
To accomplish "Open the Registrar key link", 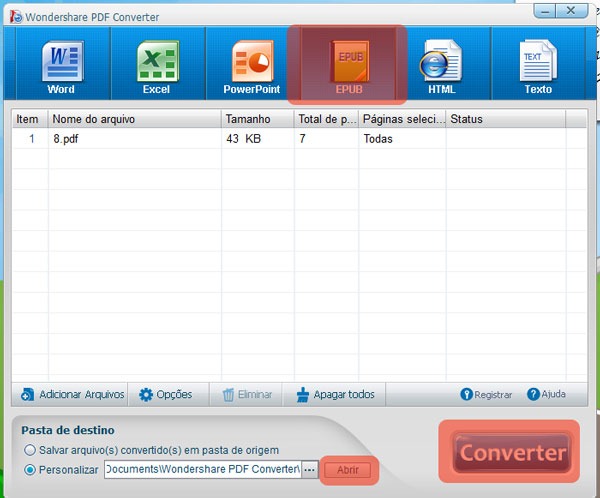I will click(x=486, y=394).
